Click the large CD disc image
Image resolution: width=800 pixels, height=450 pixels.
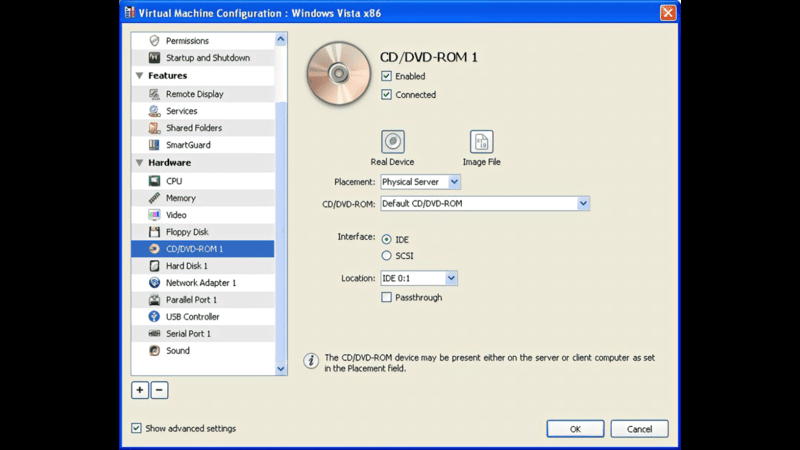pos(338,73)
